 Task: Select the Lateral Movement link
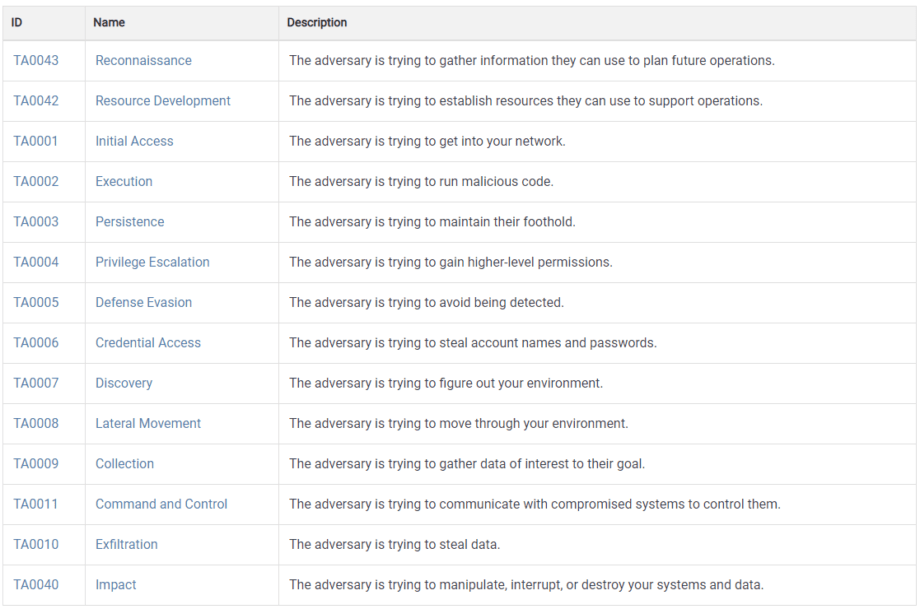(148, 424)
